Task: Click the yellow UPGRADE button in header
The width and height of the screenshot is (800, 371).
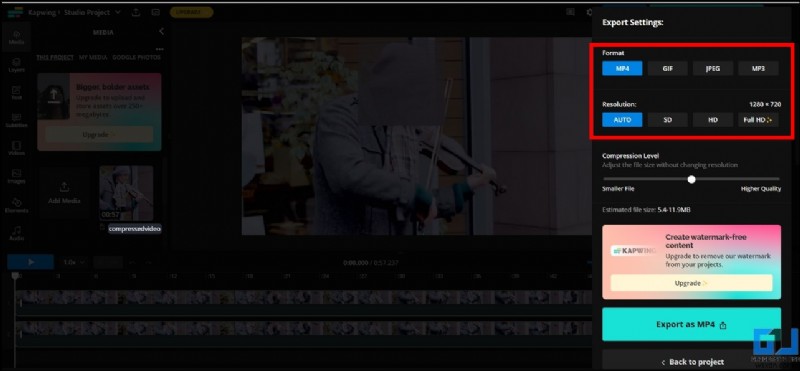Action: click(191, 12)
